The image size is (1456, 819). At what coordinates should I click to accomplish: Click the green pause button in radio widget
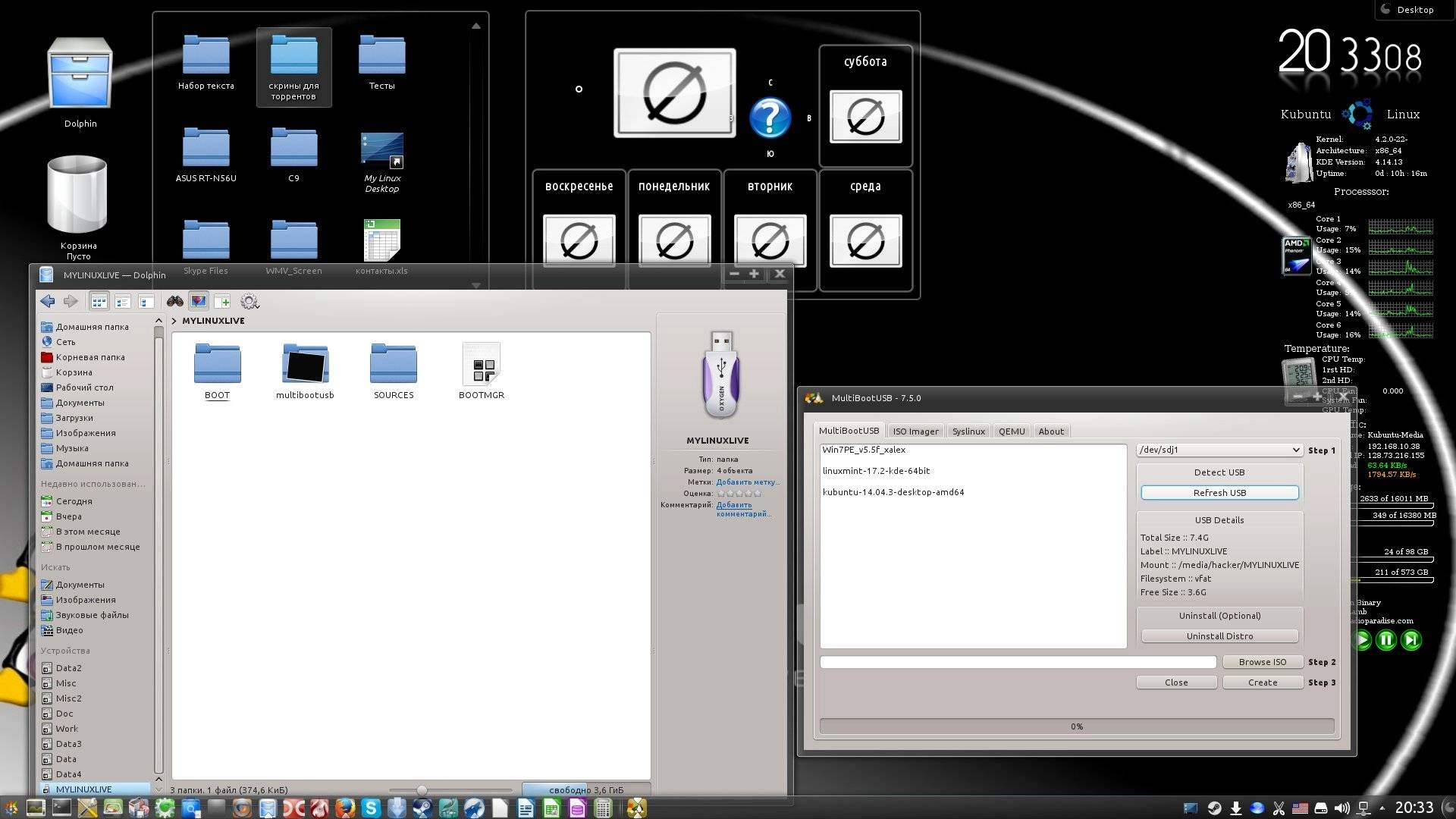(x=1386, y=640)
